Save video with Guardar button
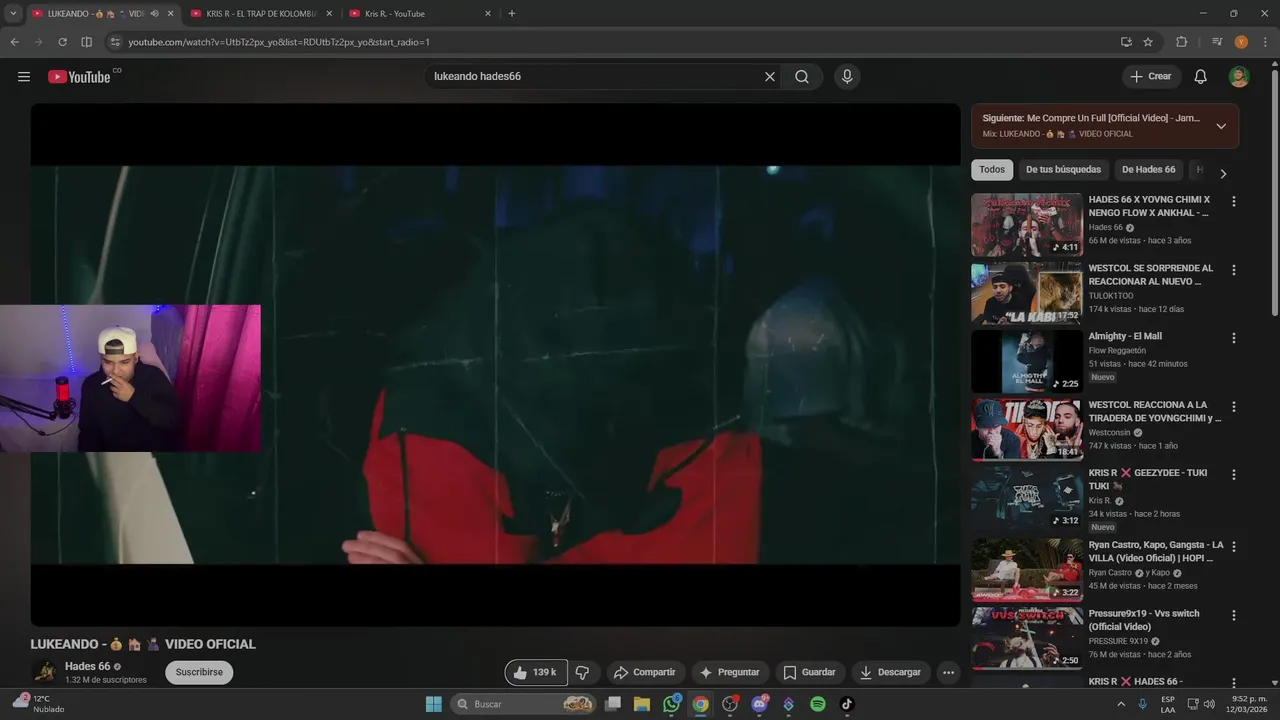Image resolution: width=1280 pixels, height=720 pixels. point(809,672)
